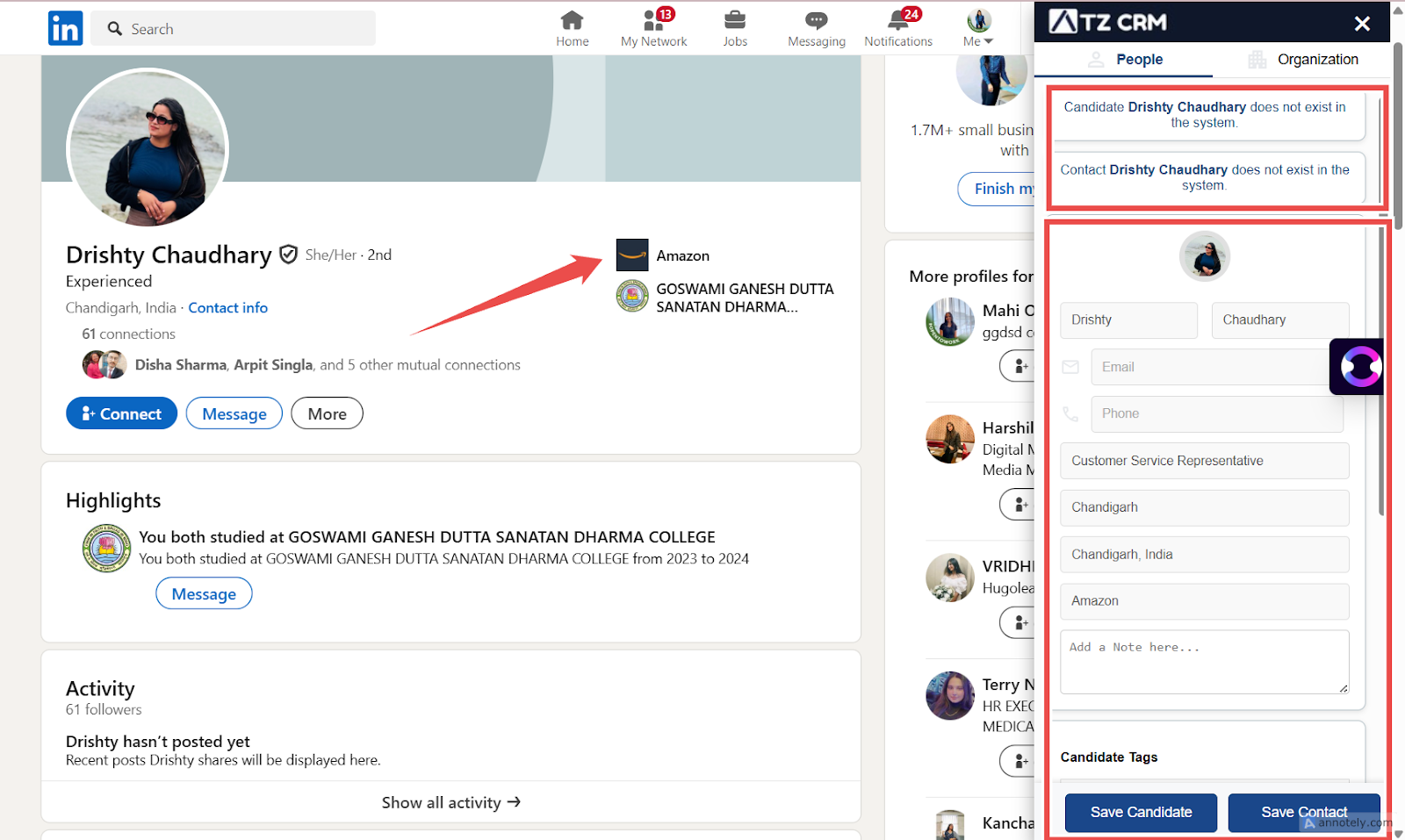Screen dimensions: 1405x840
Task: Open the More options button
Action: tap(327, 413)
